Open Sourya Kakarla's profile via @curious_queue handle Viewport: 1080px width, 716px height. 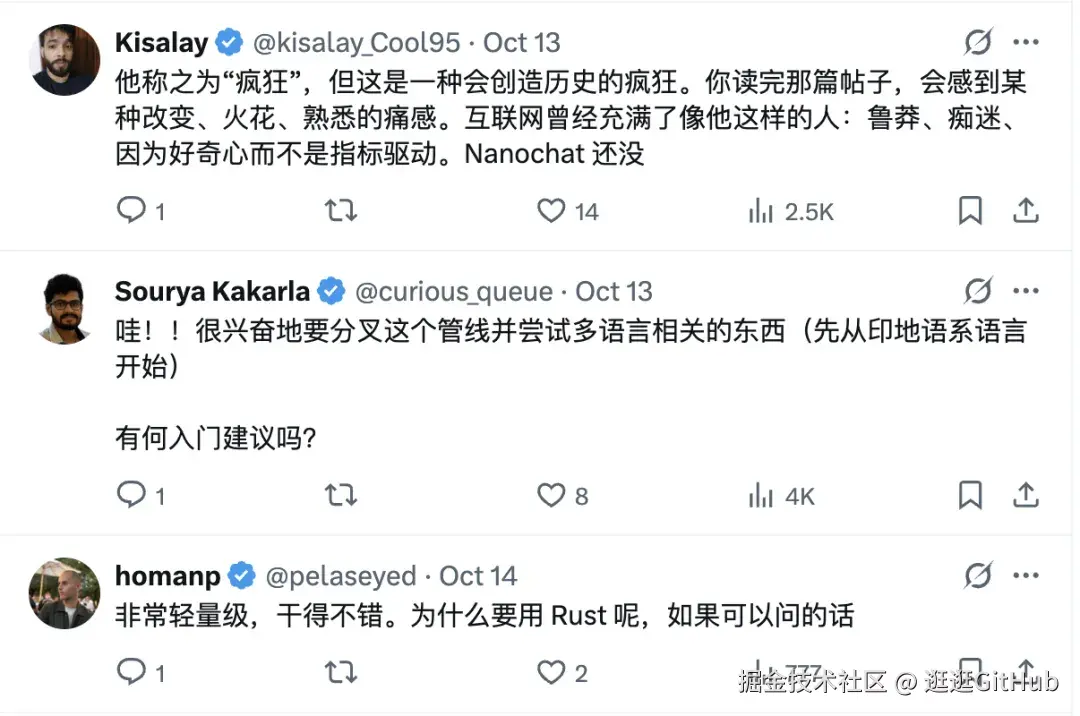[x=455, y=291]
